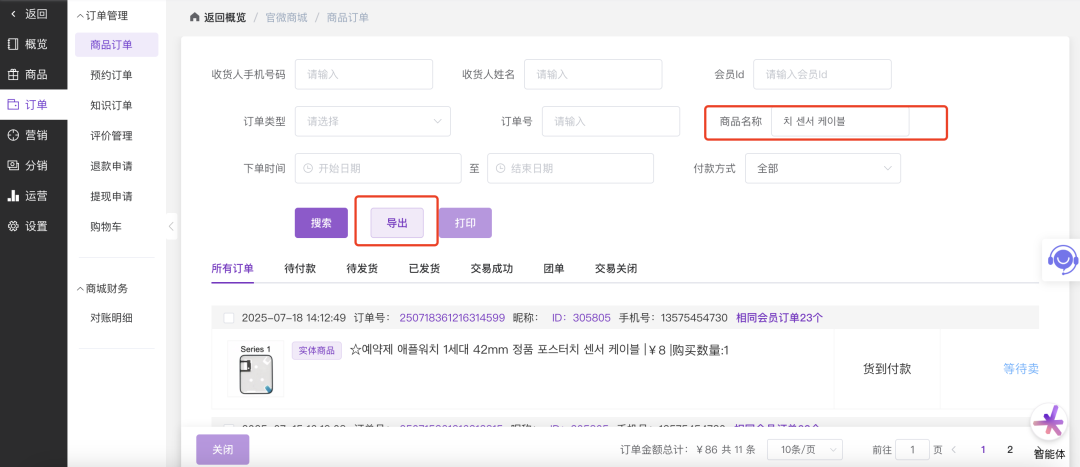The image size is (1080, 467).
Task: Open 退款申请 in the side menu
Action: pos(111,166)
